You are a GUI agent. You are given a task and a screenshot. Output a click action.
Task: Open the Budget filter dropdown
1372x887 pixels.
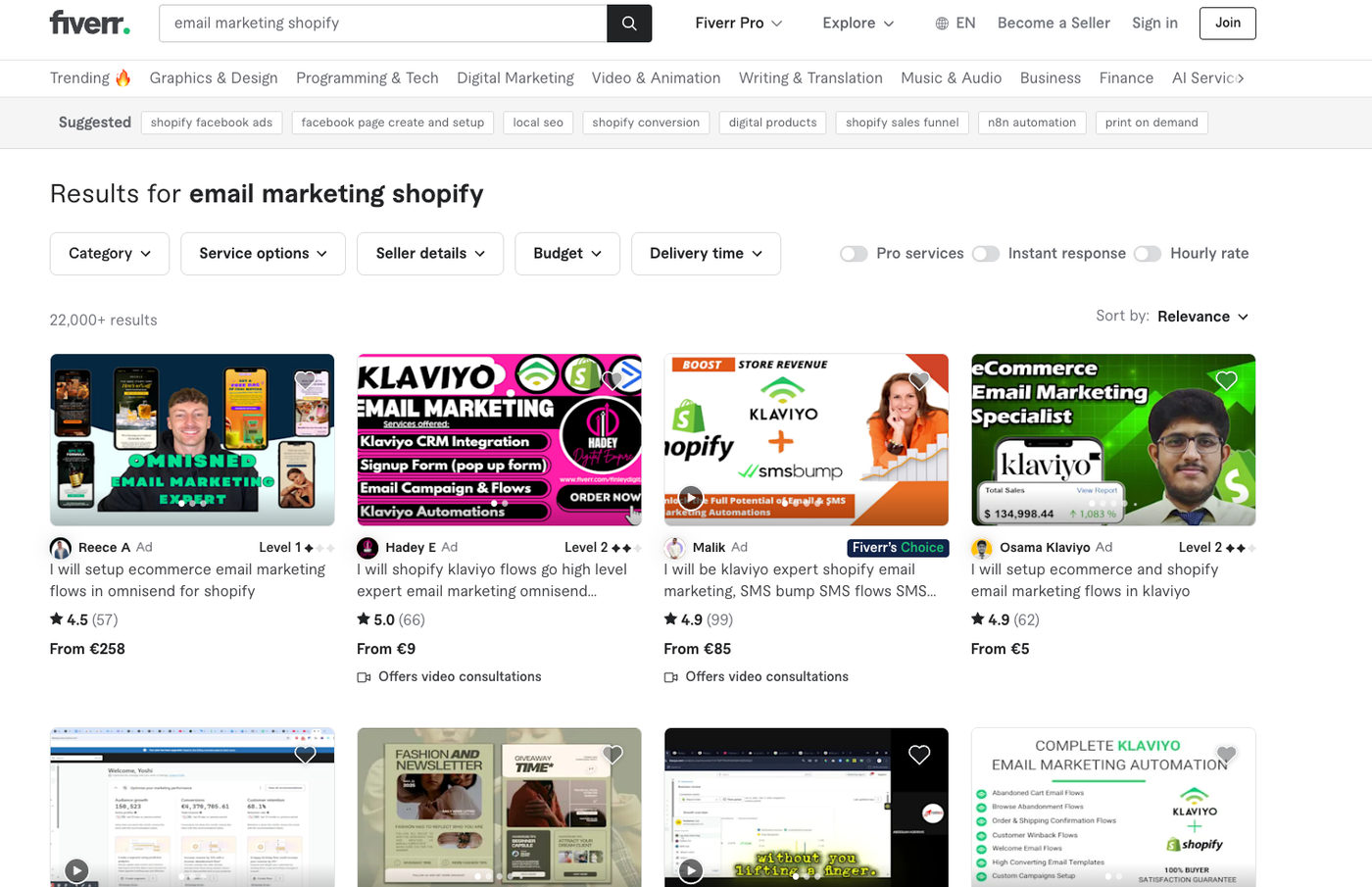pos(567,254)
